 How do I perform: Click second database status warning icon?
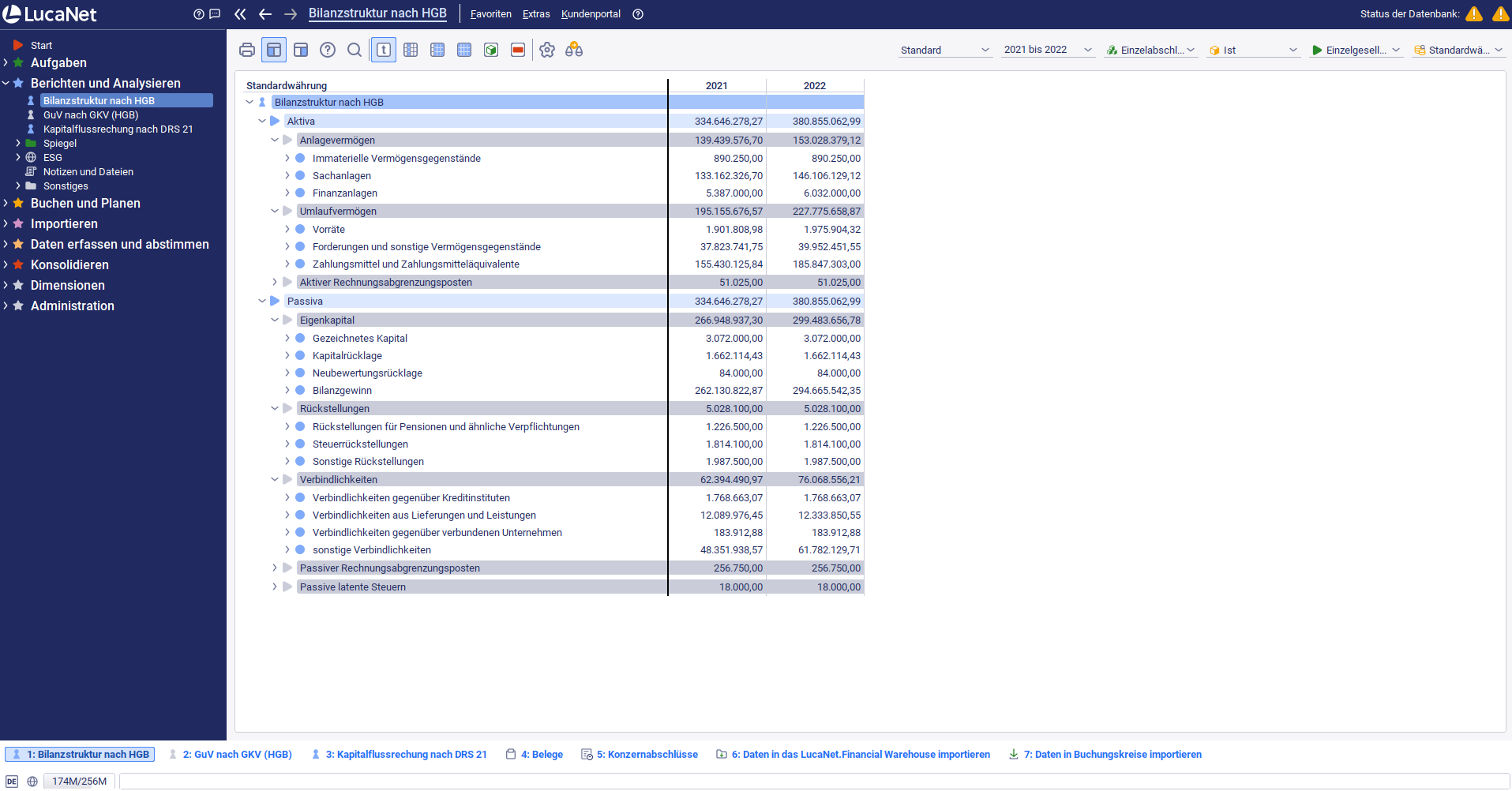[1501, 13]
